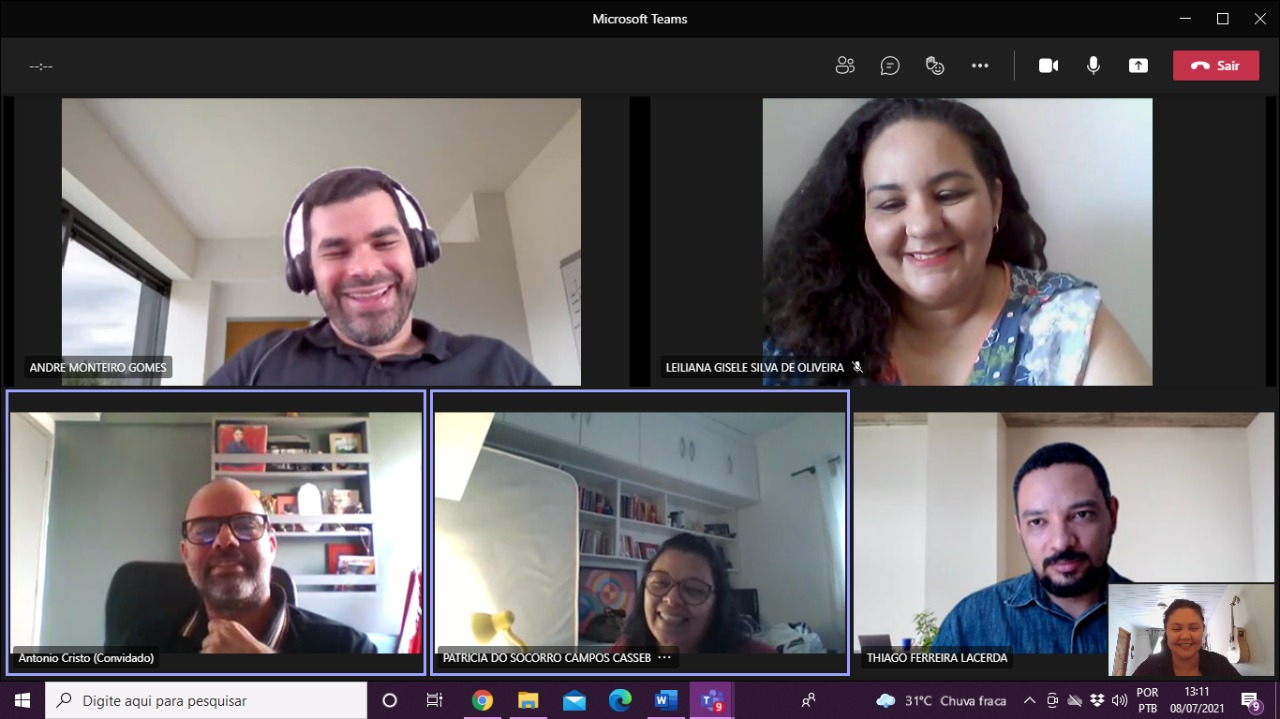Image resolution: width=1280 pixels, height=719 pixels.
Task: Open the share content tray
Action: pyautogui.click(x=1138, y=66)
